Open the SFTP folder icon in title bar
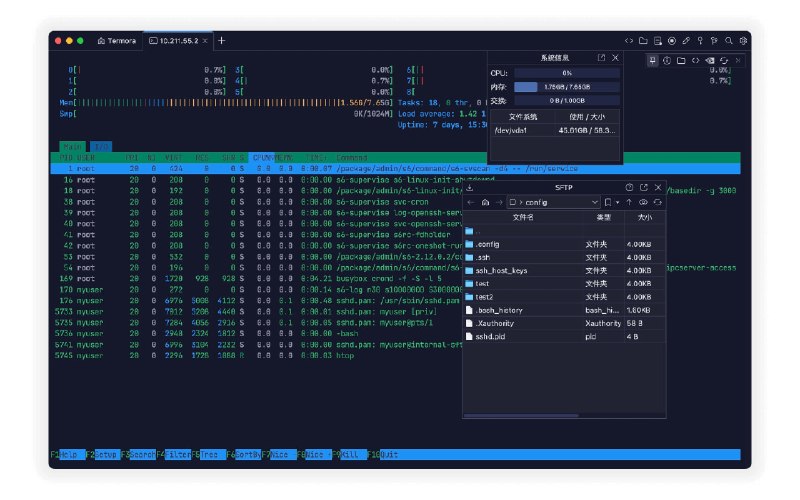The image size is (800, 500). click(x=643, y=41)
